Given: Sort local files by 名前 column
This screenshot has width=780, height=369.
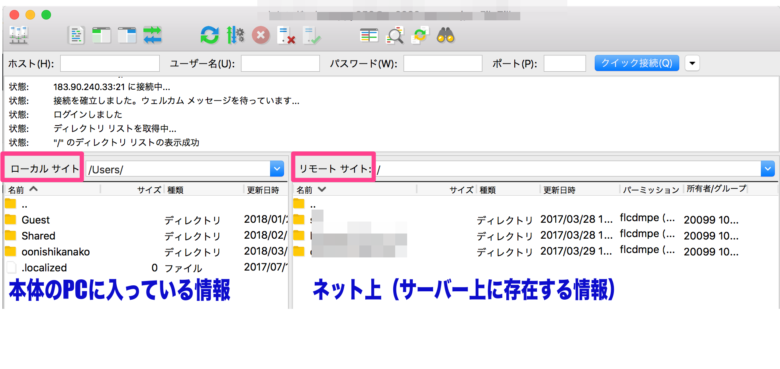Looking at the screenshot, I should [52, 189].
